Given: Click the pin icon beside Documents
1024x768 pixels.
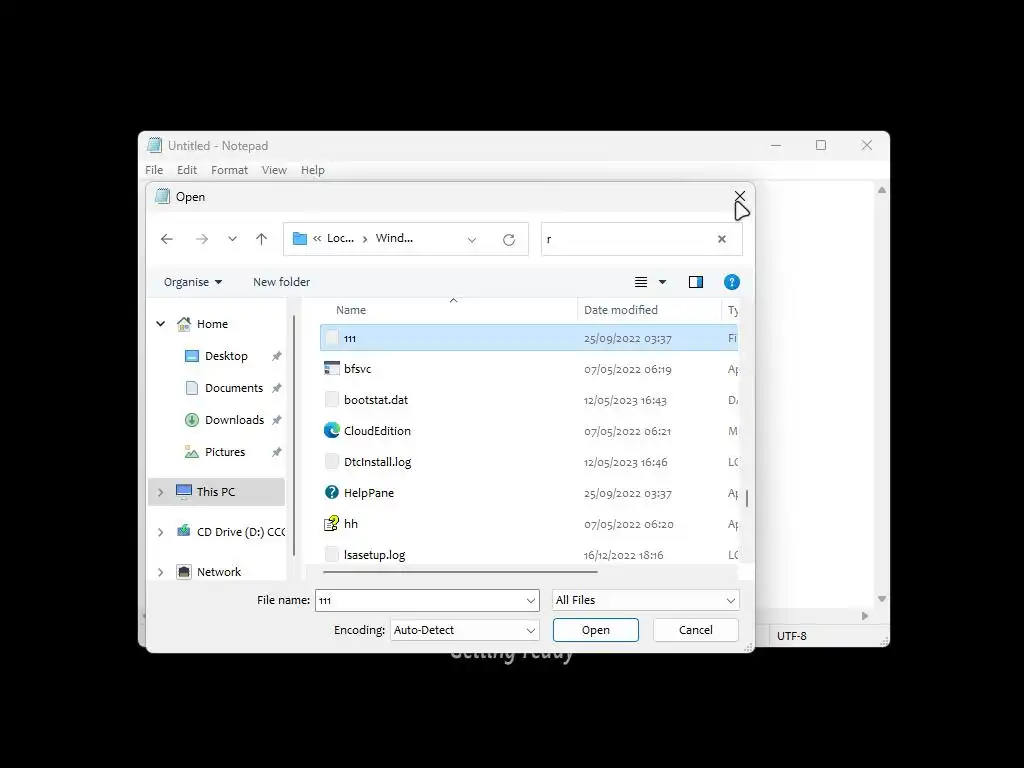Looking at the screenshot, I should (x=277, y=388).
